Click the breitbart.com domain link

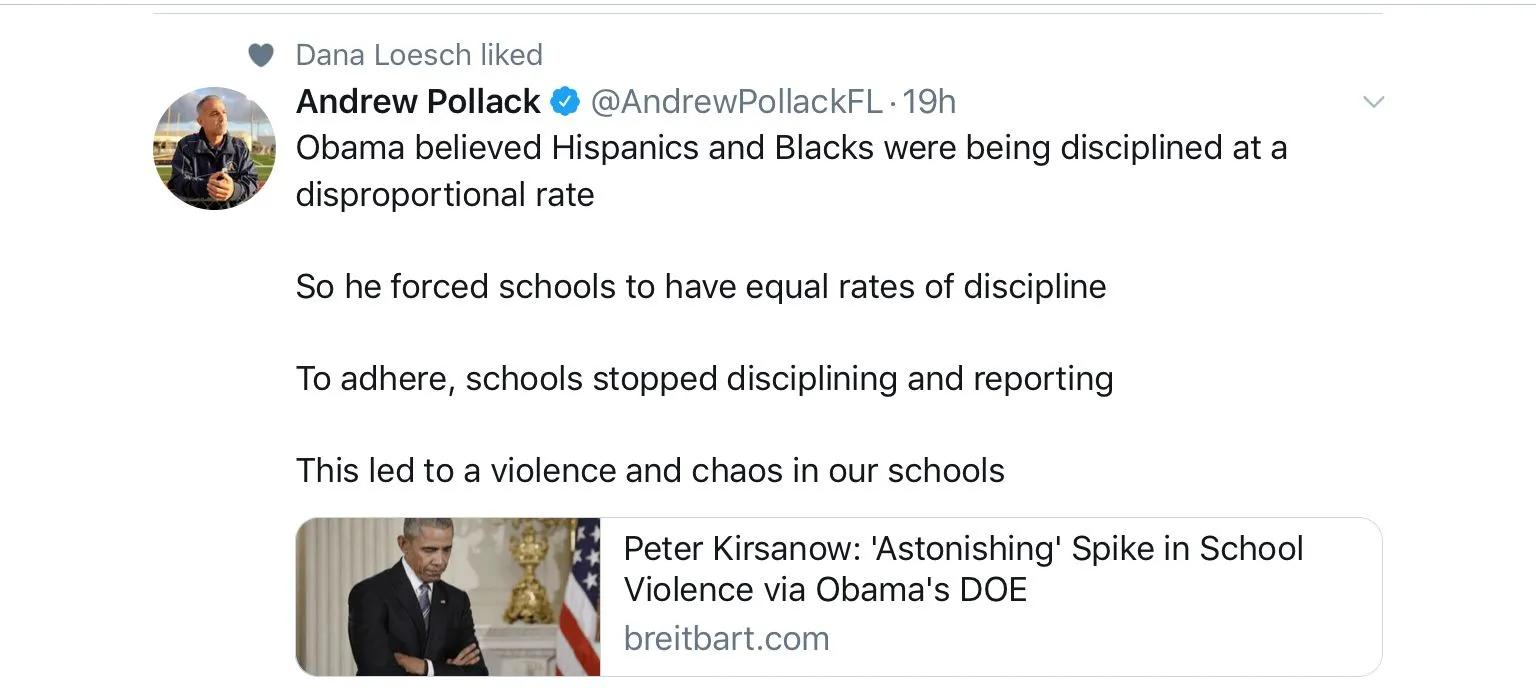tap(726, 638)
